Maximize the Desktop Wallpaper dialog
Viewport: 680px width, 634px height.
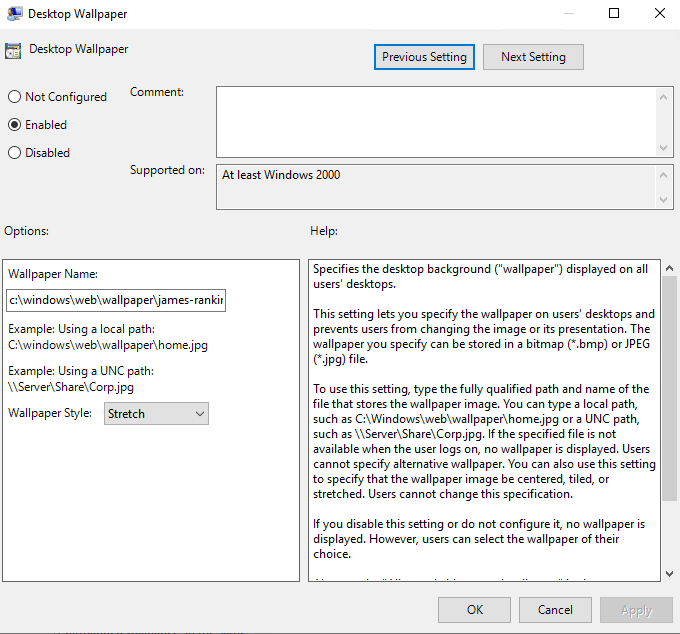614,14
